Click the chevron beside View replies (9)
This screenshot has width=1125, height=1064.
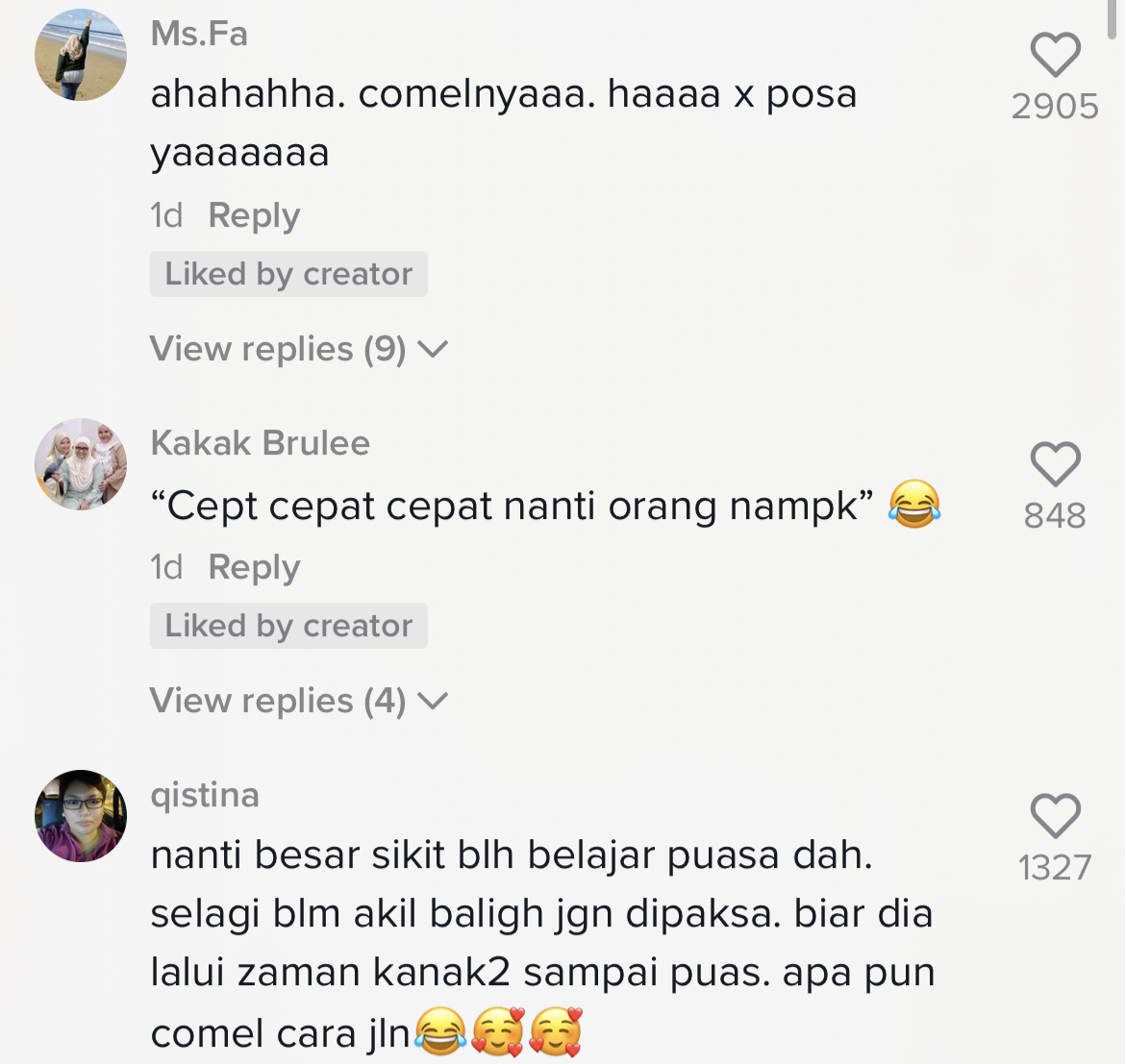pyautogui.click(x=433, y=350)
